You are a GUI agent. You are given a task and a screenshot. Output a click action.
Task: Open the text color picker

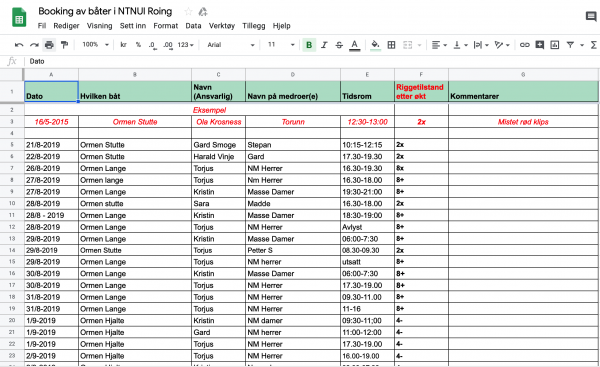354,45
